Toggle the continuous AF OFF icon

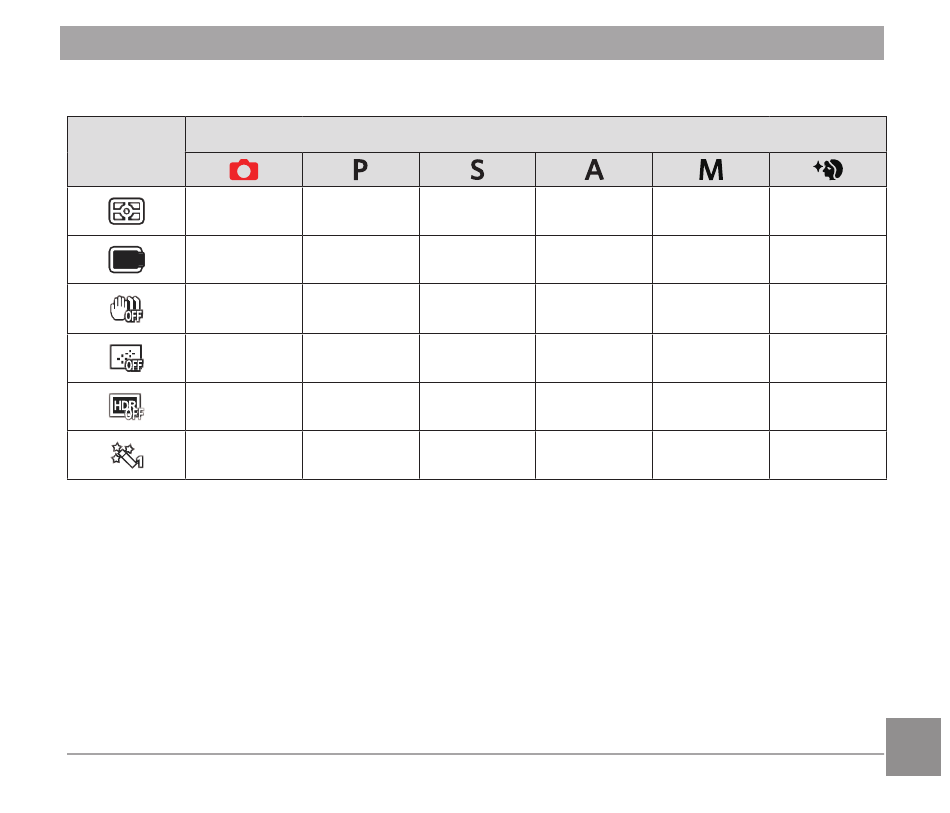126,358
